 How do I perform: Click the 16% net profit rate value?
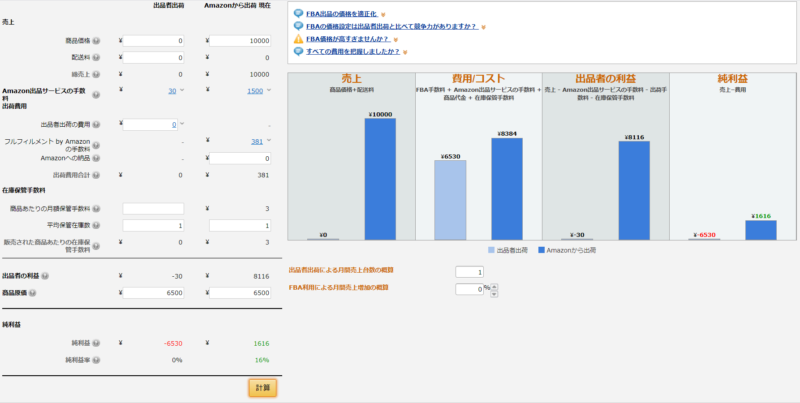tap(262, 360)
